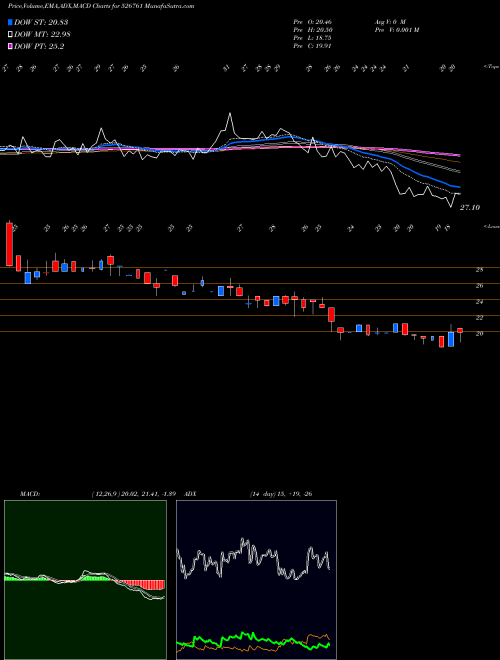Click the first large red candlestick
This screenshot has width=500, height=660.
[9, 245]
